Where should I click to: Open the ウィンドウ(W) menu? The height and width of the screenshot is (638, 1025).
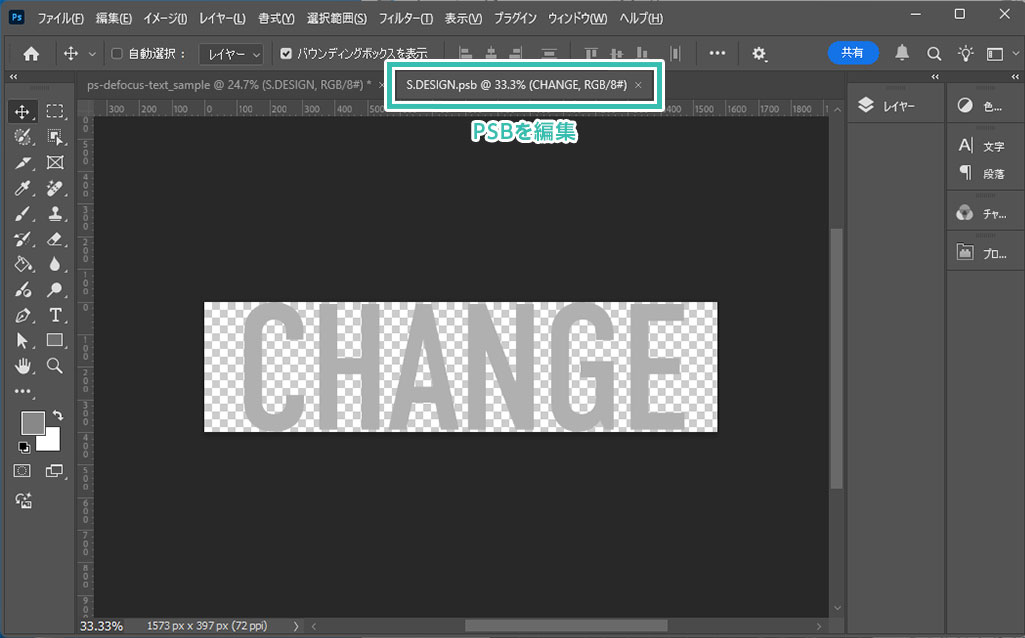(x=577, y=18)
